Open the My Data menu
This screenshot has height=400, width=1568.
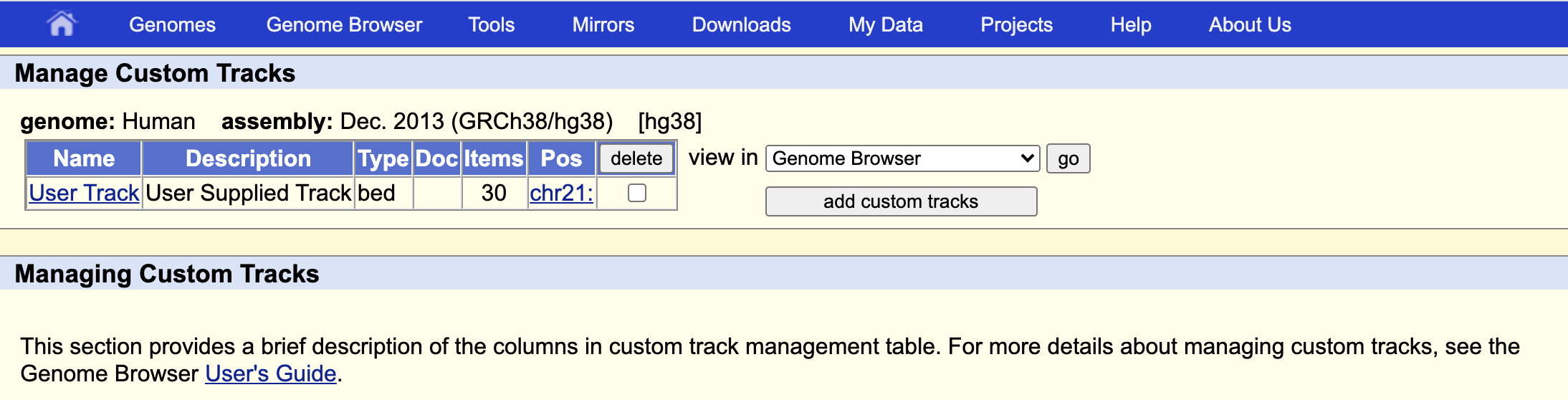coord(885,24)
